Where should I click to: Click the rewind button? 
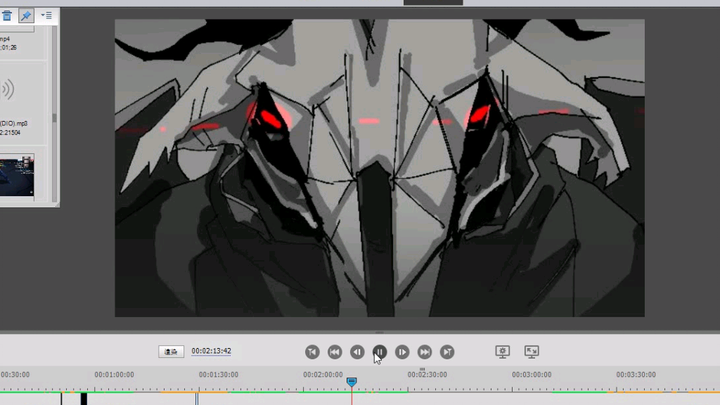coord(335,352)
